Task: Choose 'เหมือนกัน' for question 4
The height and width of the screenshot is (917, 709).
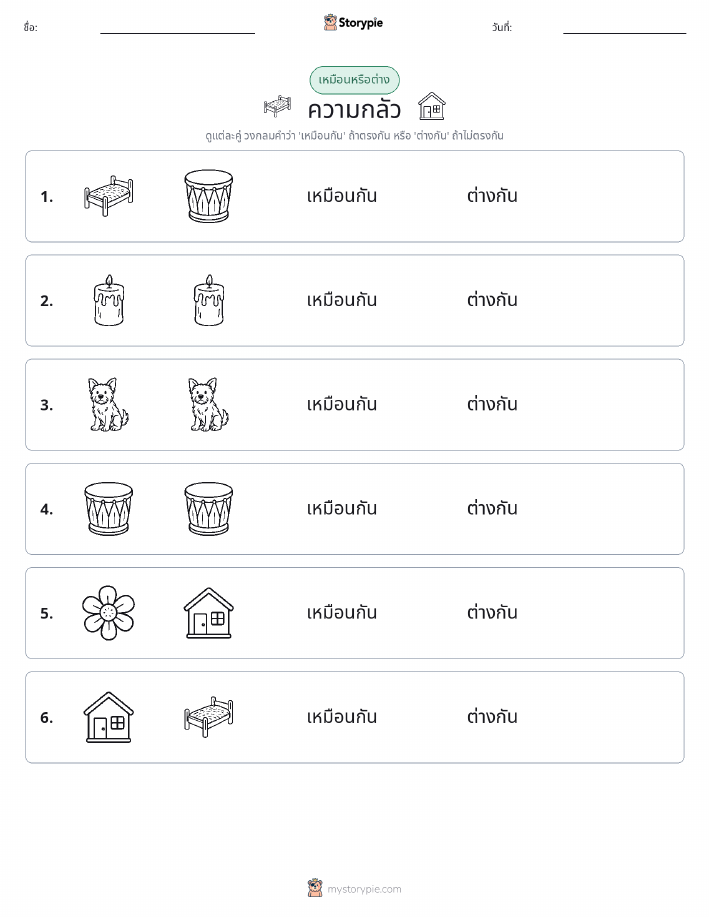Action: pyautogui.click(x=342, y=509)
